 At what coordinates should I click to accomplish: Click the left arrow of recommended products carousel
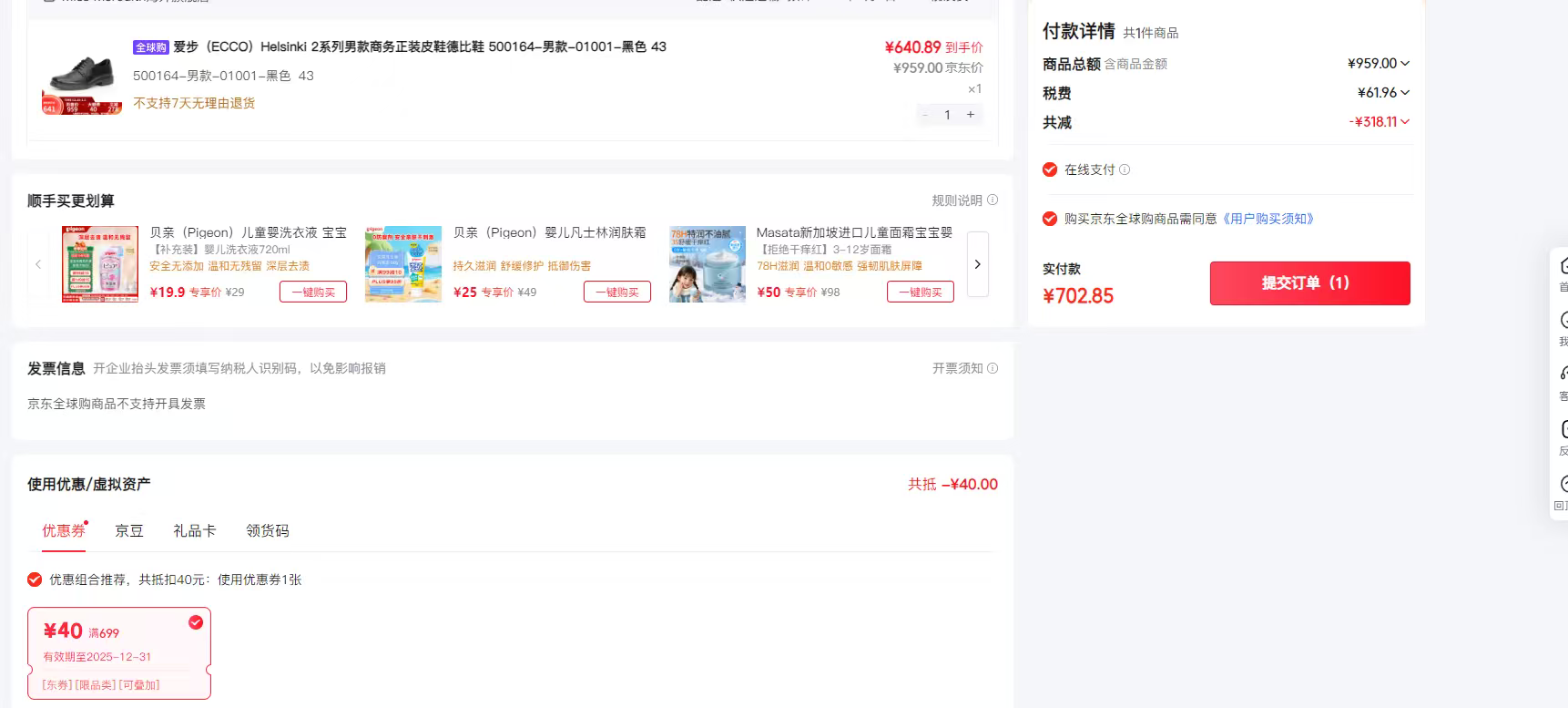point(38,264)
